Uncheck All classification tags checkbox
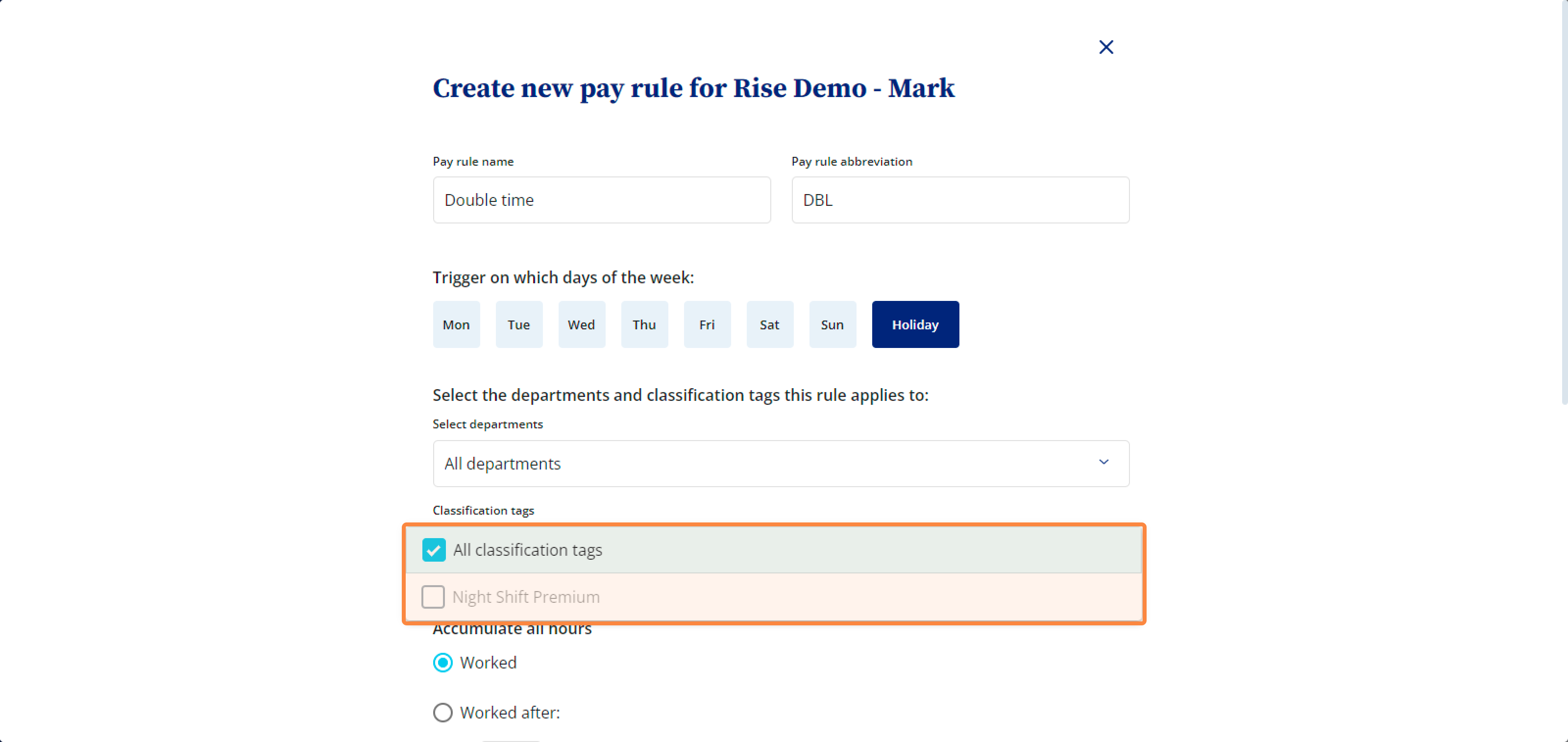Screen dimensions: 1568x742 (x=433, y=550)
